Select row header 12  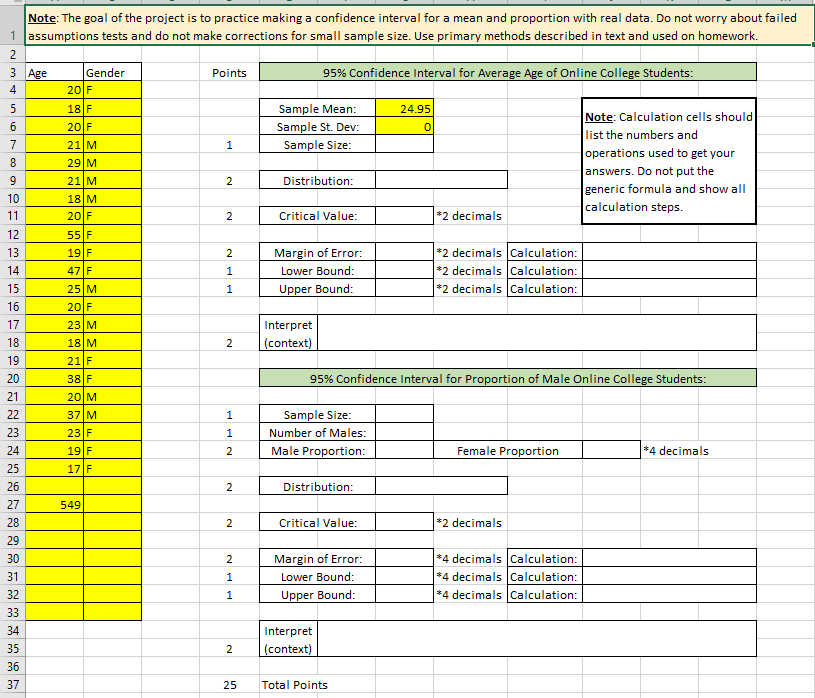[12, 234]
